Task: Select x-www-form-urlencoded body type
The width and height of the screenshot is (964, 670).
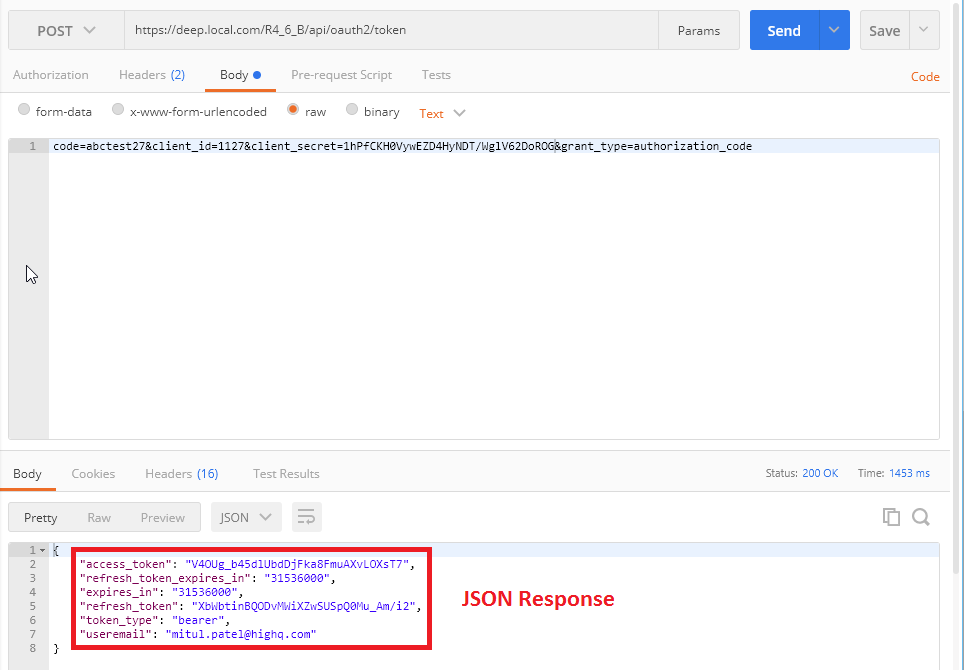Action: (x=118, y=111)
